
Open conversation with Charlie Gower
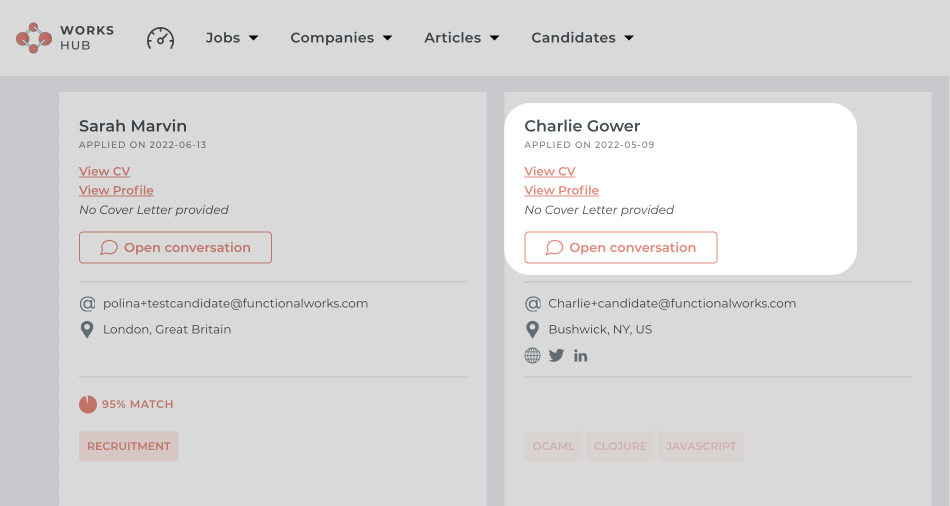coord(620,247)
